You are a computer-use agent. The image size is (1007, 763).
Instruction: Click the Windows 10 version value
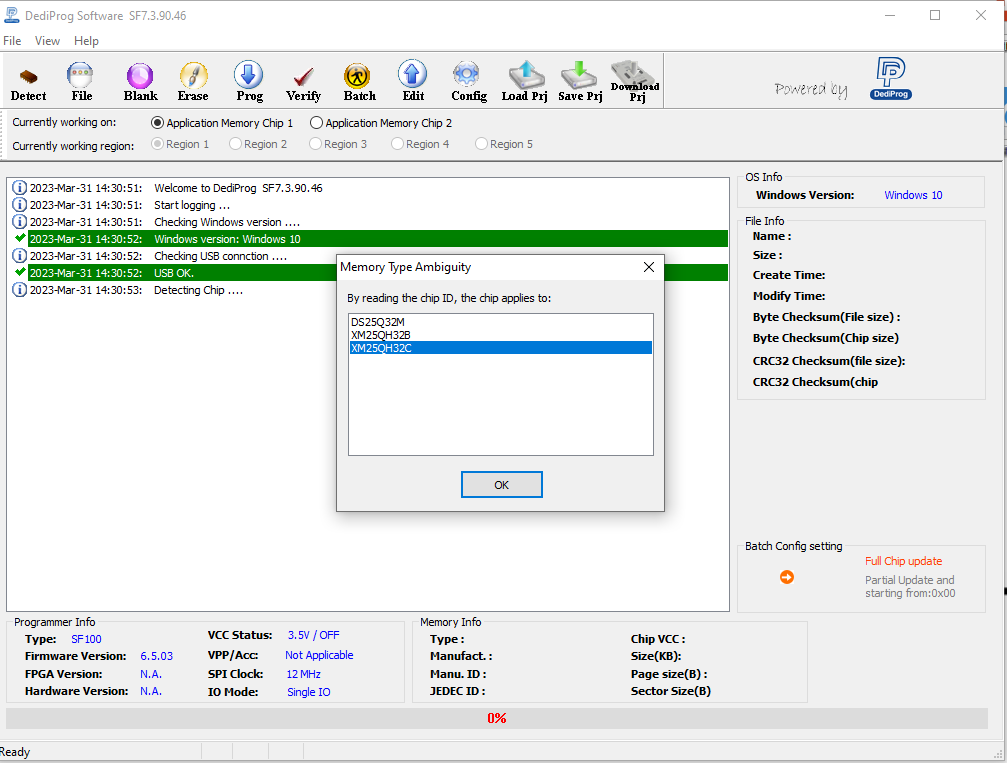tap(913, 195)
